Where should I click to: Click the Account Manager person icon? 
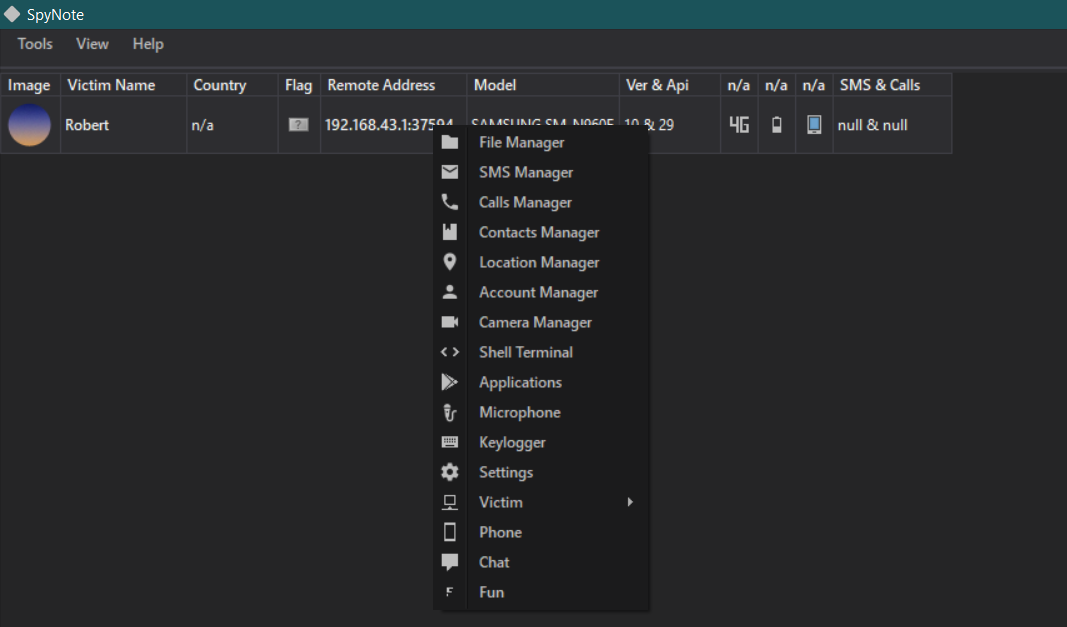pyautogui.click(x=449, y=292)
